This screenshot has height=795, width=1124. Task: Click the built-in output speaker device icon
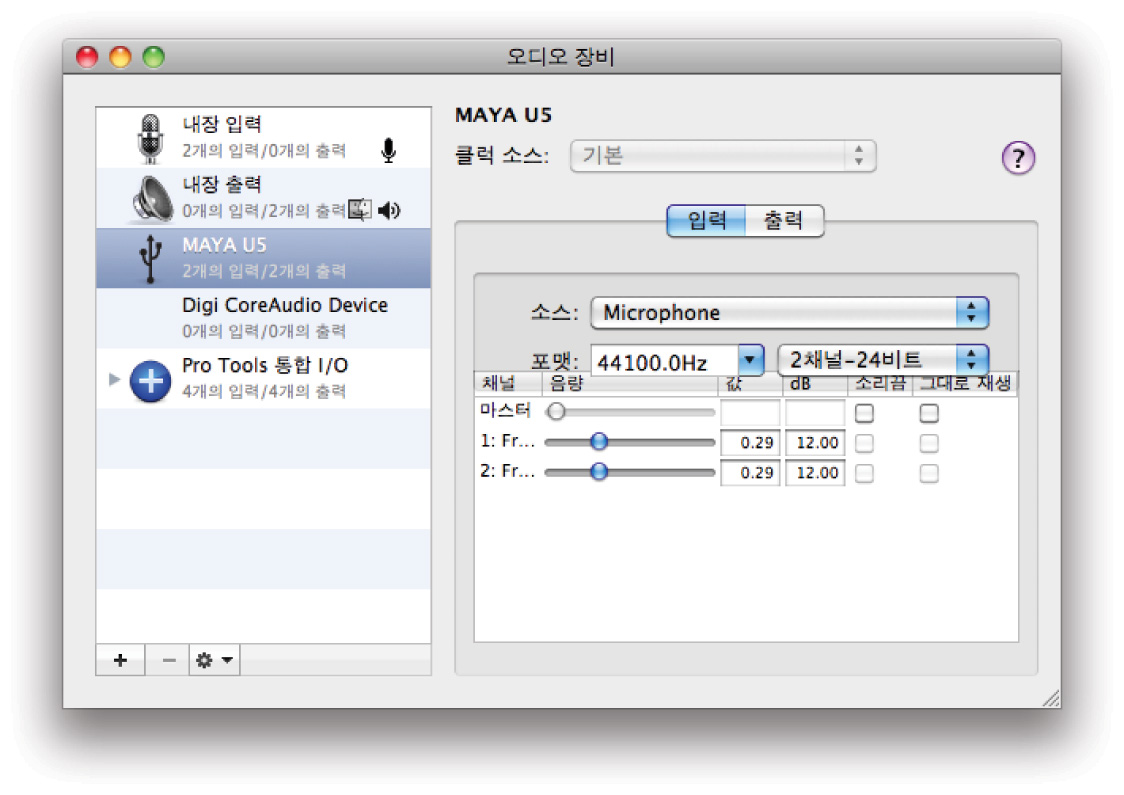click(153, 199)
